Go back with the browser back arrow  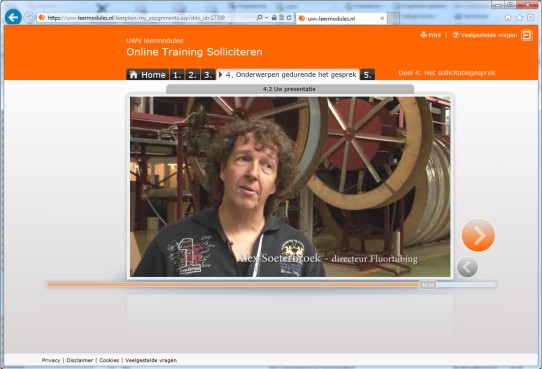(x=13, y=17)
